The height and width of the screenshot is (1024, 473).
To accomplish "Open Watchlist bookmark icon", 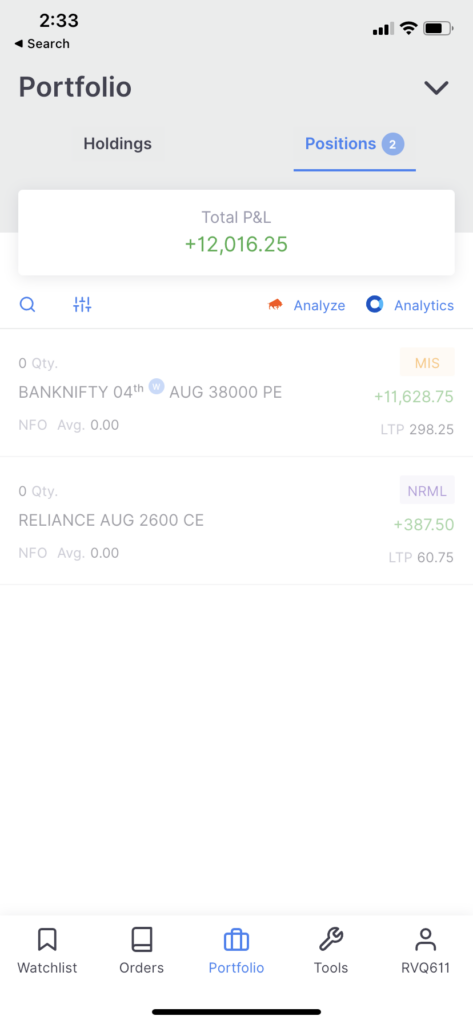I will (x=47, y=940).
